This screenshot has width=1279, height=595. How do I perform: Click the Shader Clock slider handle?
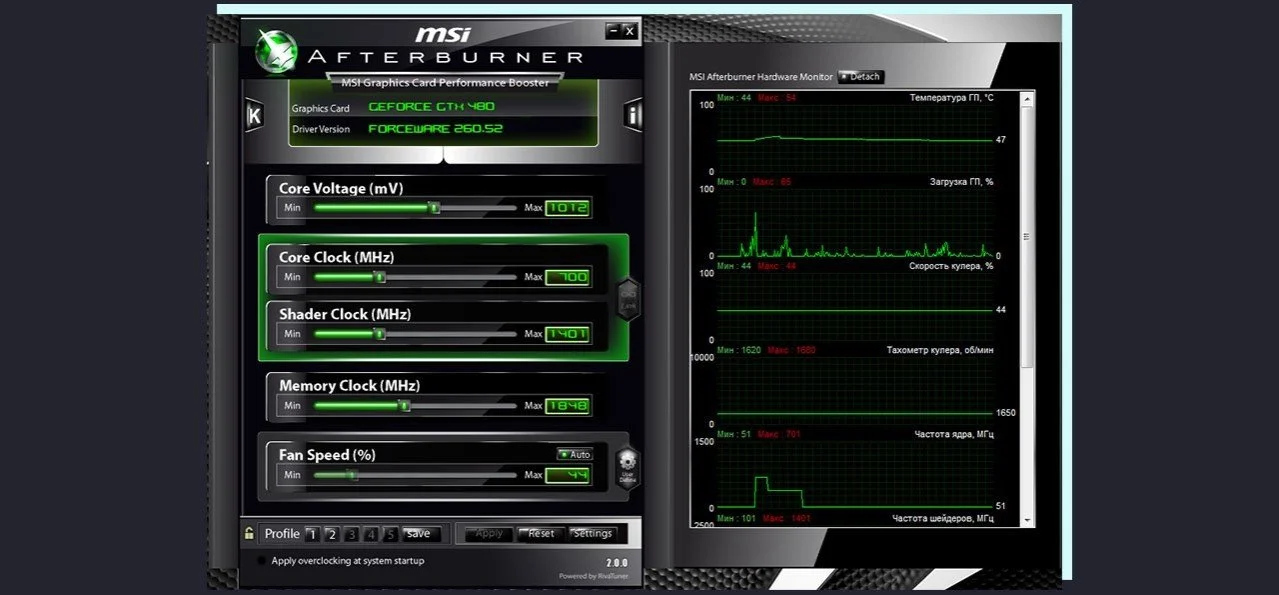tap(379, 334)
